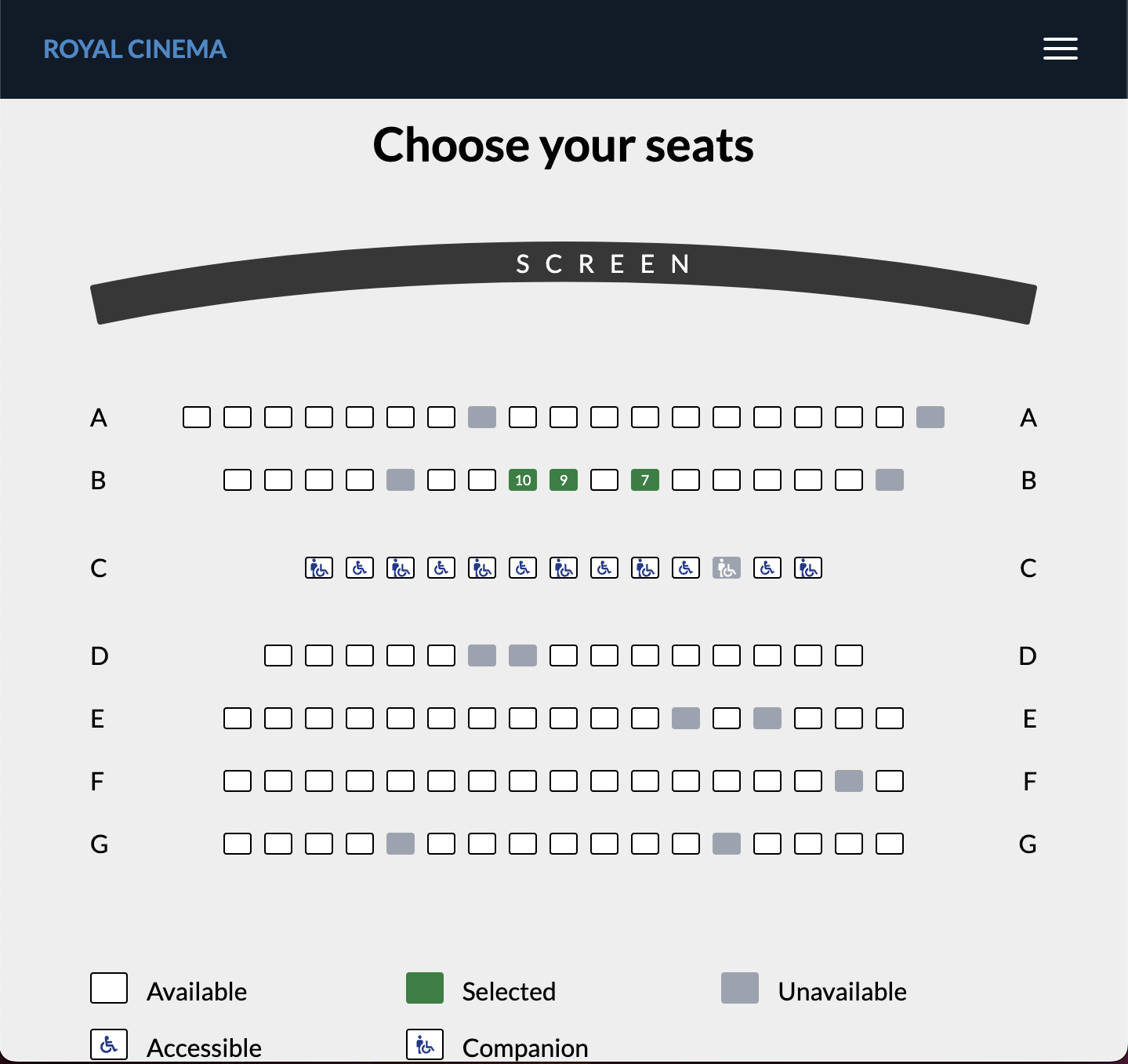Viewport: 1128px width, 1064px height.
Task: Select the middle companion seat in row C
Action: coord(564,567)
